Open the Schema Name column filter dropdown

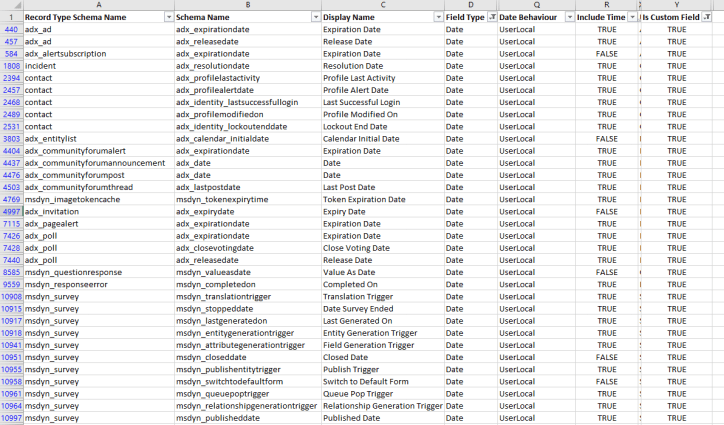pyautogui.click(x=316, y=18)
